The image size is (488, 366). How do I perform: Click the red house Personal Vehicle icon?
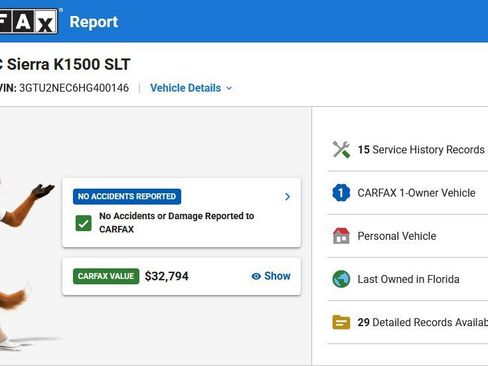[341, 236]
